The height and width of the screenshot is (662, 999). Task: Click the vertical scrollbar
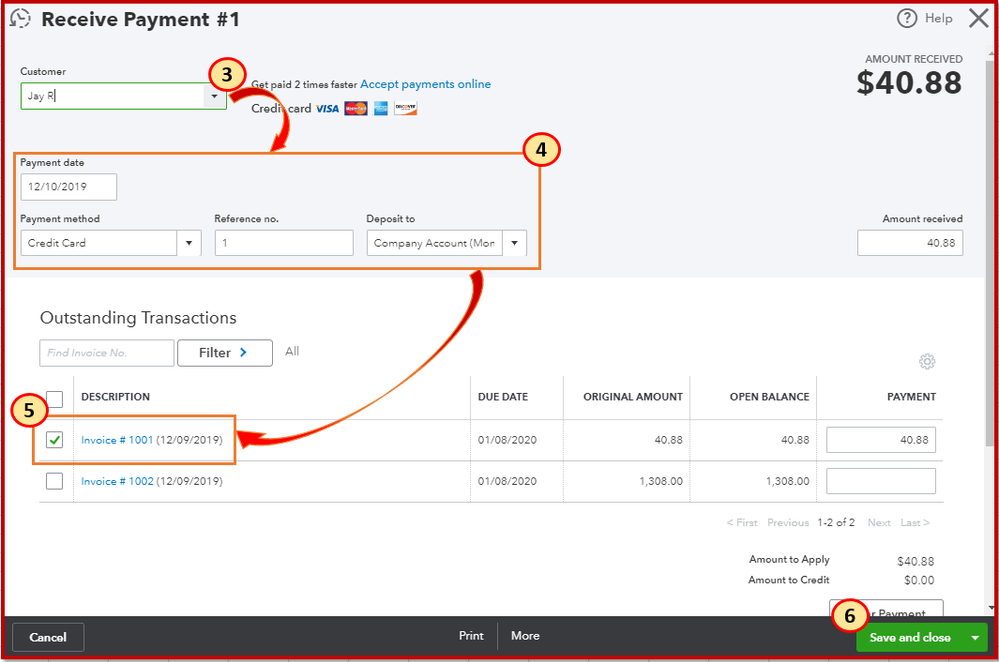tap(991, 255)
